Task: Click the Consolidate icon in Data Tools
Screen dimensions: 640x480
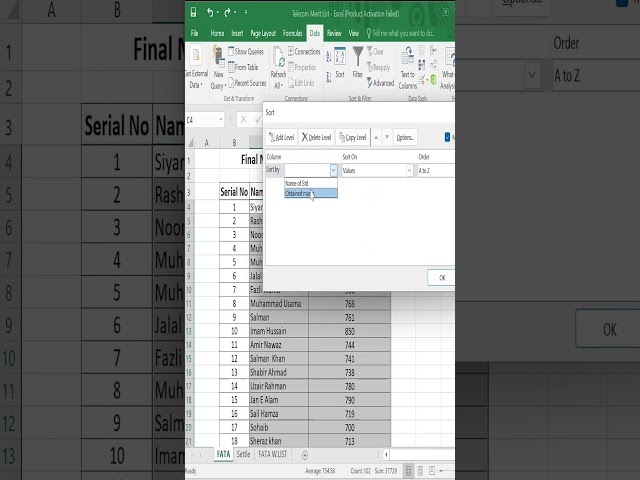Action: 433,51
